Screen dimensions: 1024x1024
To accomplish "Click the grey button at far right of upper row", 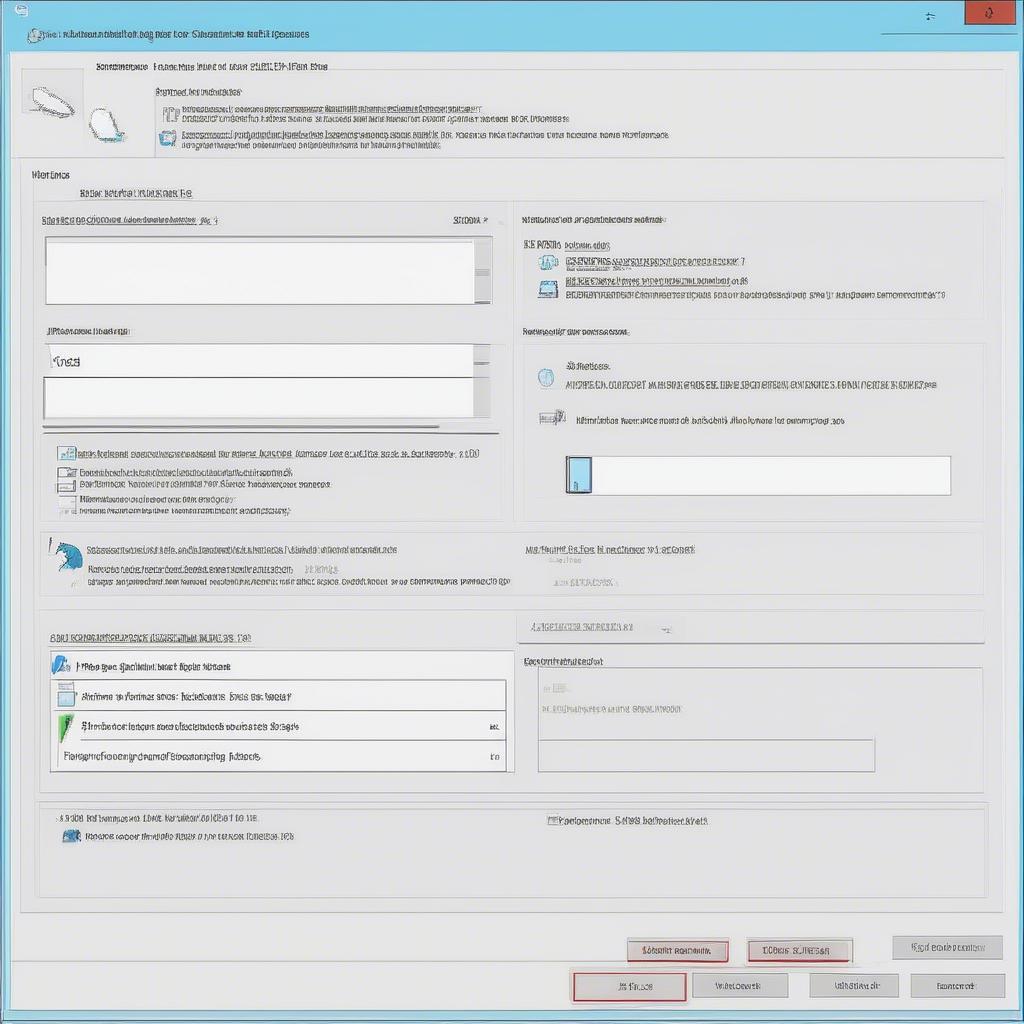I will click(947, 947).
